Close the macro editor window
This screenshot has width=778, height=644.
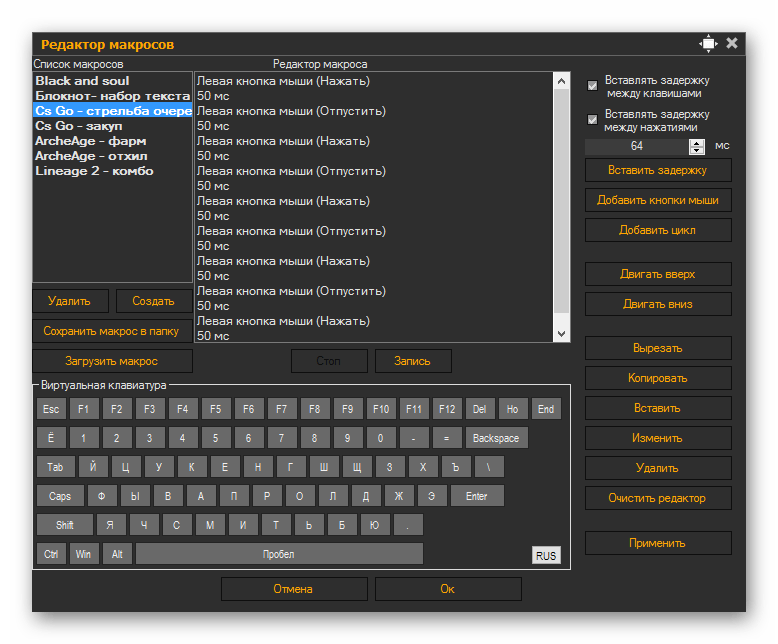click(x=732, y=44)
